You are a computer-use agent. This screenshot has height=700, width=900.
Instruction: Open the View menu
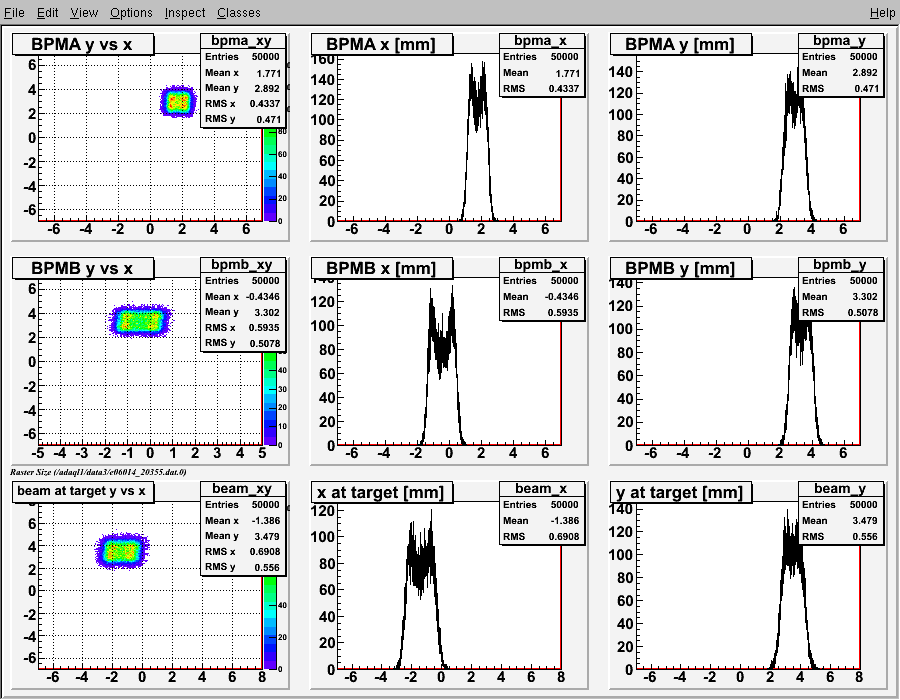[x=84, y=13]
